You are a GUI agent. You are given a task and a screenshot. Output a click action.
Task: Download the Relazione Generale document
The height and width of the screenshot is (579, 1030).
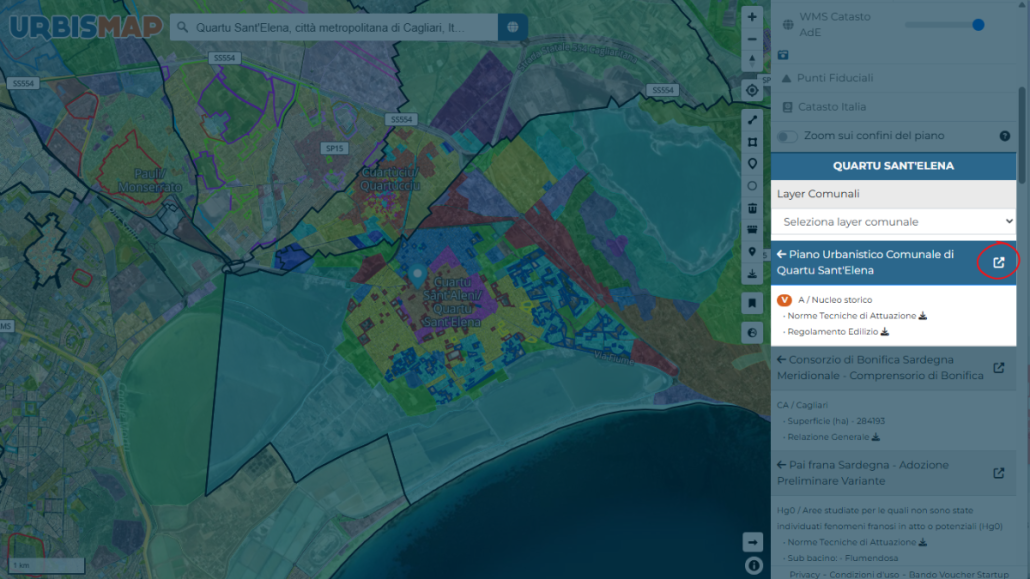(x=876, y=436)
